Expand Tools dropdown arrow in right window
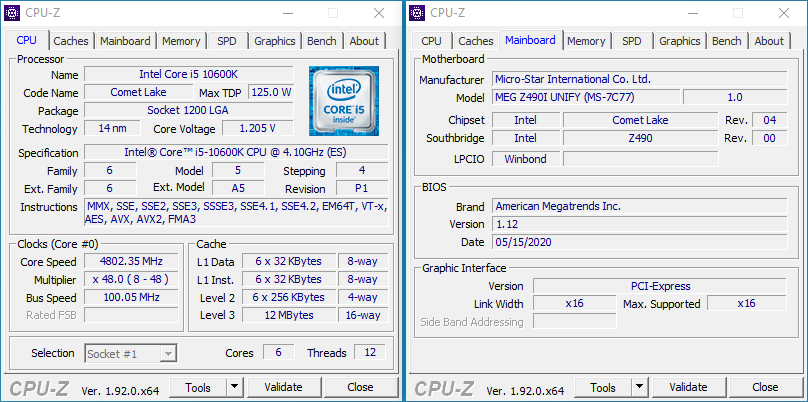This screenshot has width=808, height=402. [639, 387]
